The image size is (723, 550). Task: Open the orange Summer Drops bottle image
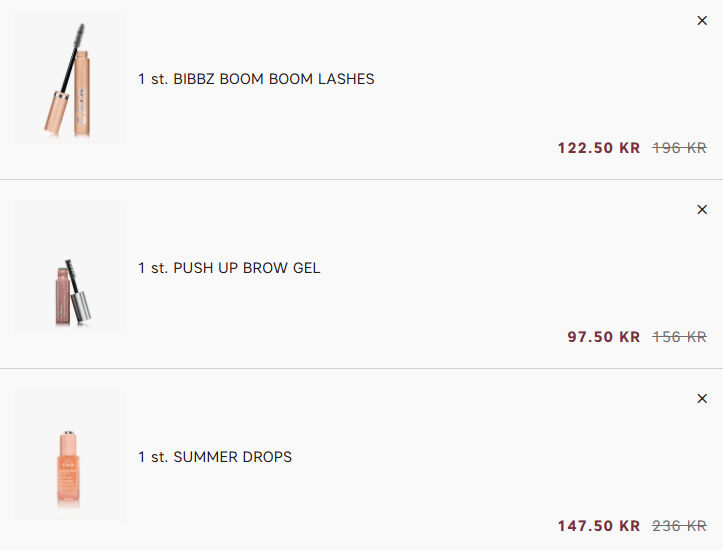click(x=70, y=456)
